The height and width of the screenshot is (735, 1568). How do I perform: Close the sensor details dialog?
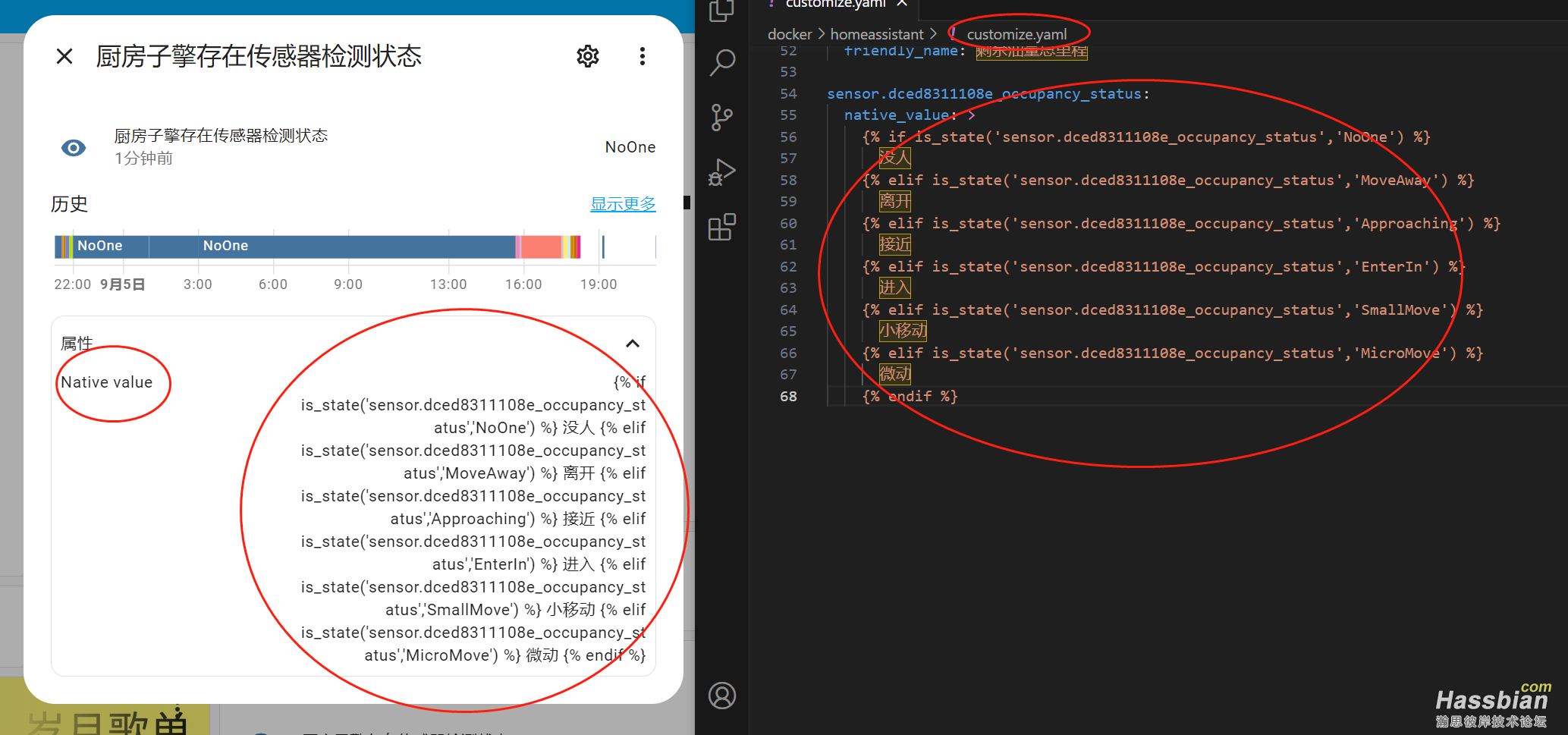pos(64,56)
